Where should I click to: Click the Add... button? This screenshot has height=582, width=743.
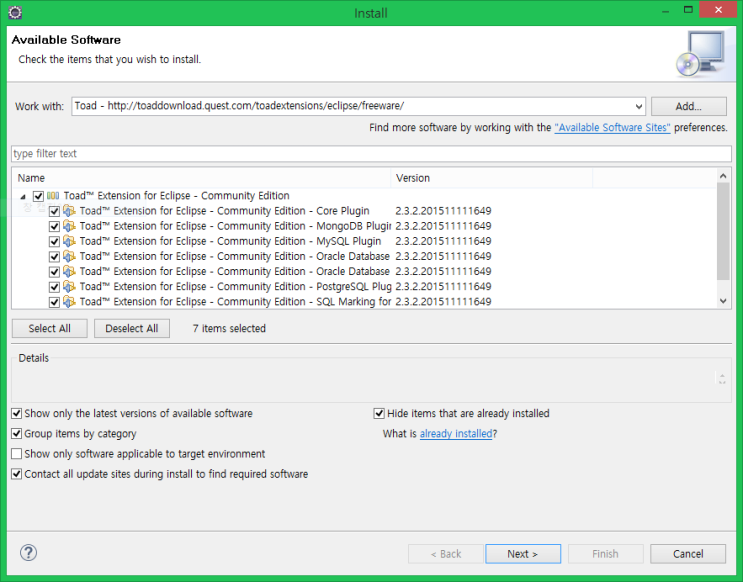(x=689, y=106)
